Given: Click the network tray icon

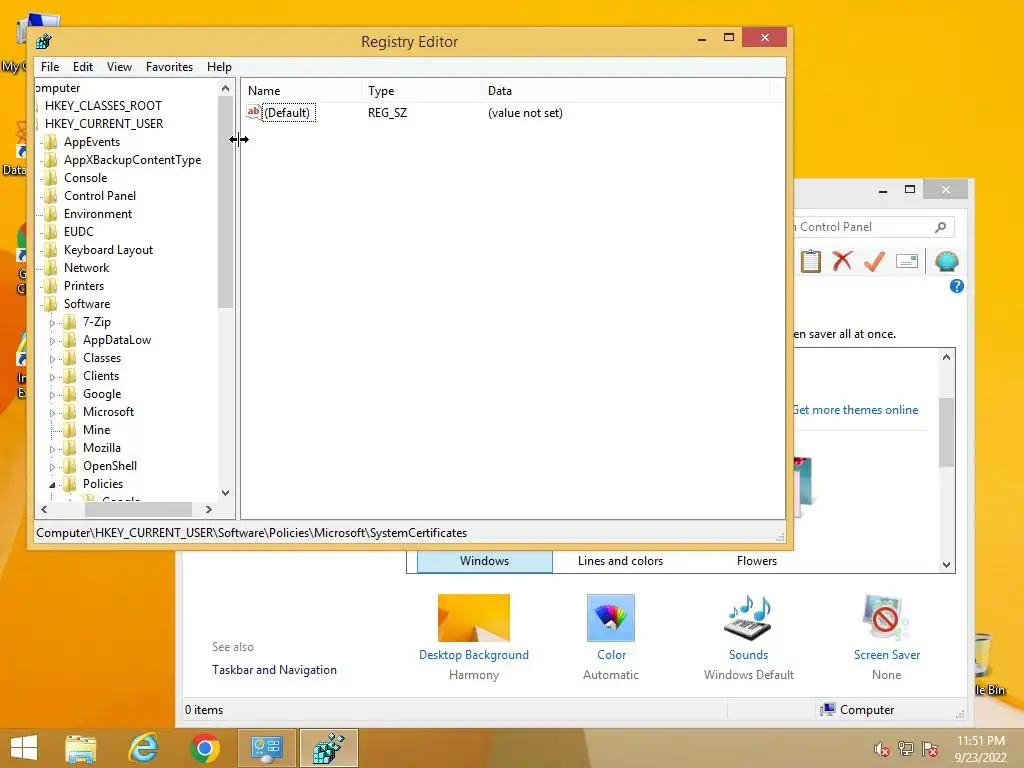Looking at the screenshot, I should click(x=906, y=749).
